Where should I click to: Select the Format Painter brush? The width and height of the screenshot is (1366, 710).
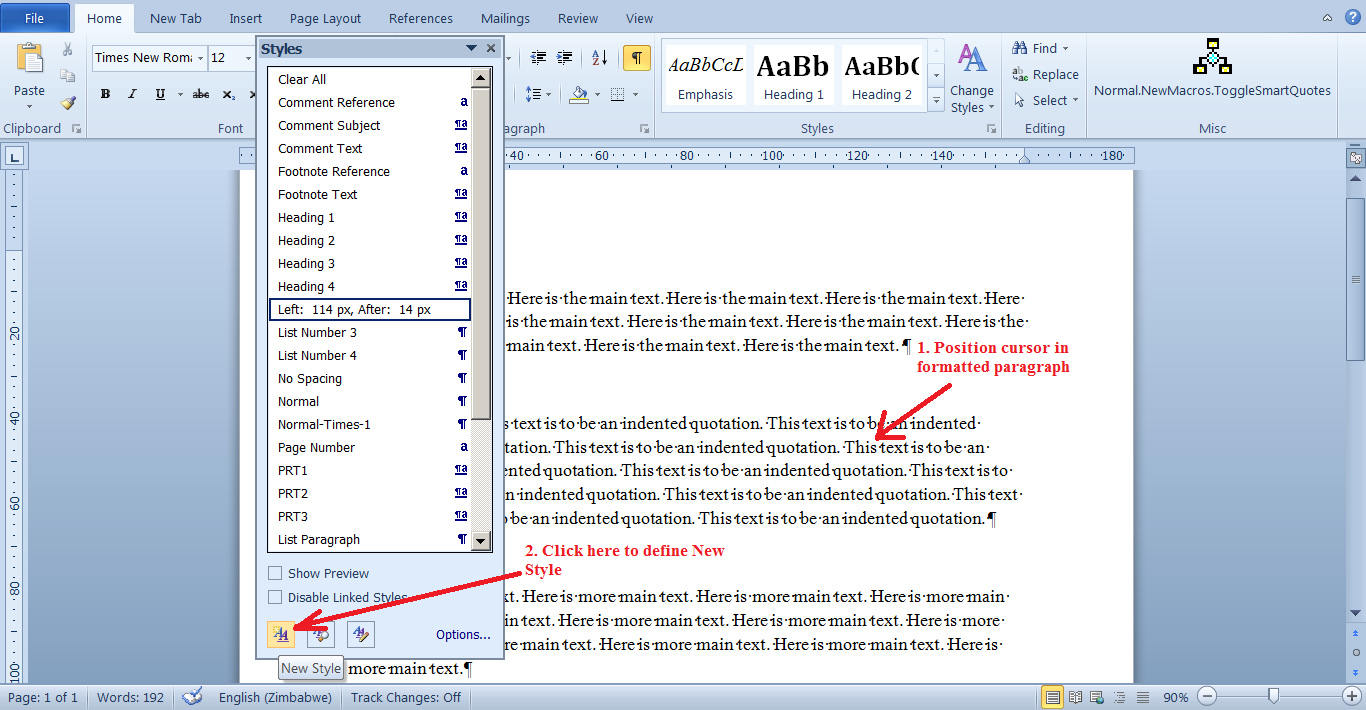pos(68,102)
